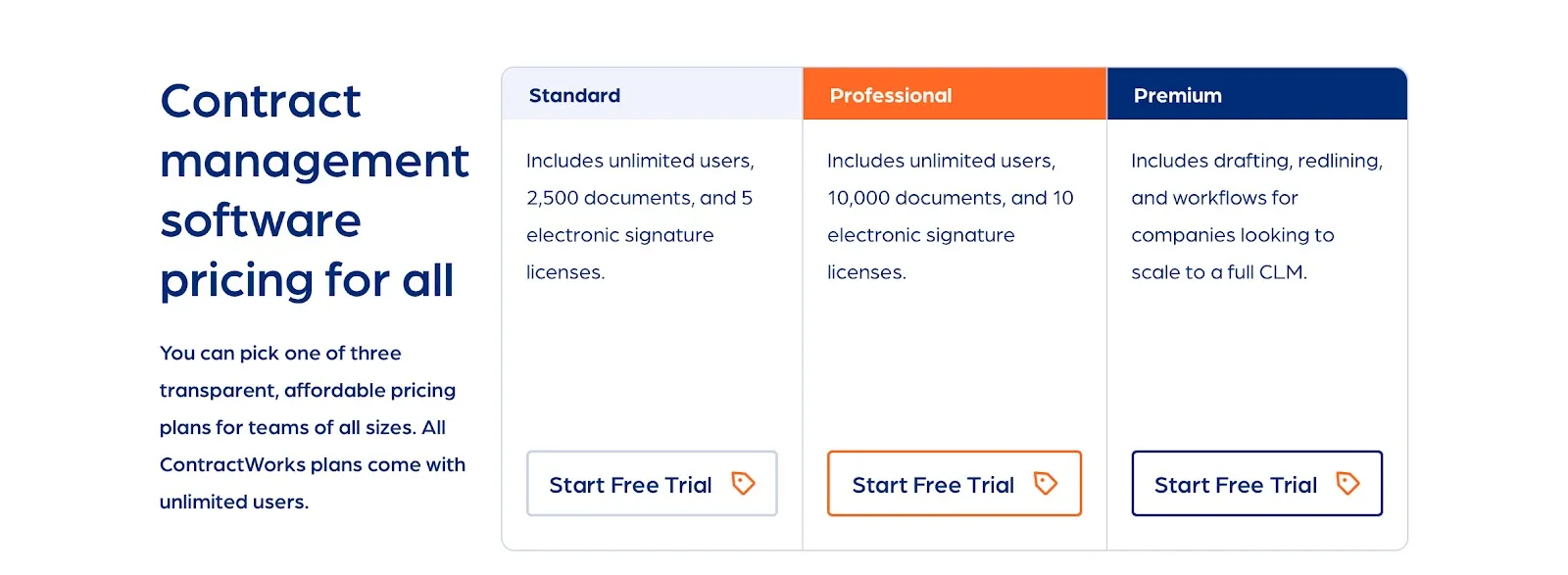Click the Premium plan description text
The height and width of the screenshot is (575, 1568).
pos(1255,216)
